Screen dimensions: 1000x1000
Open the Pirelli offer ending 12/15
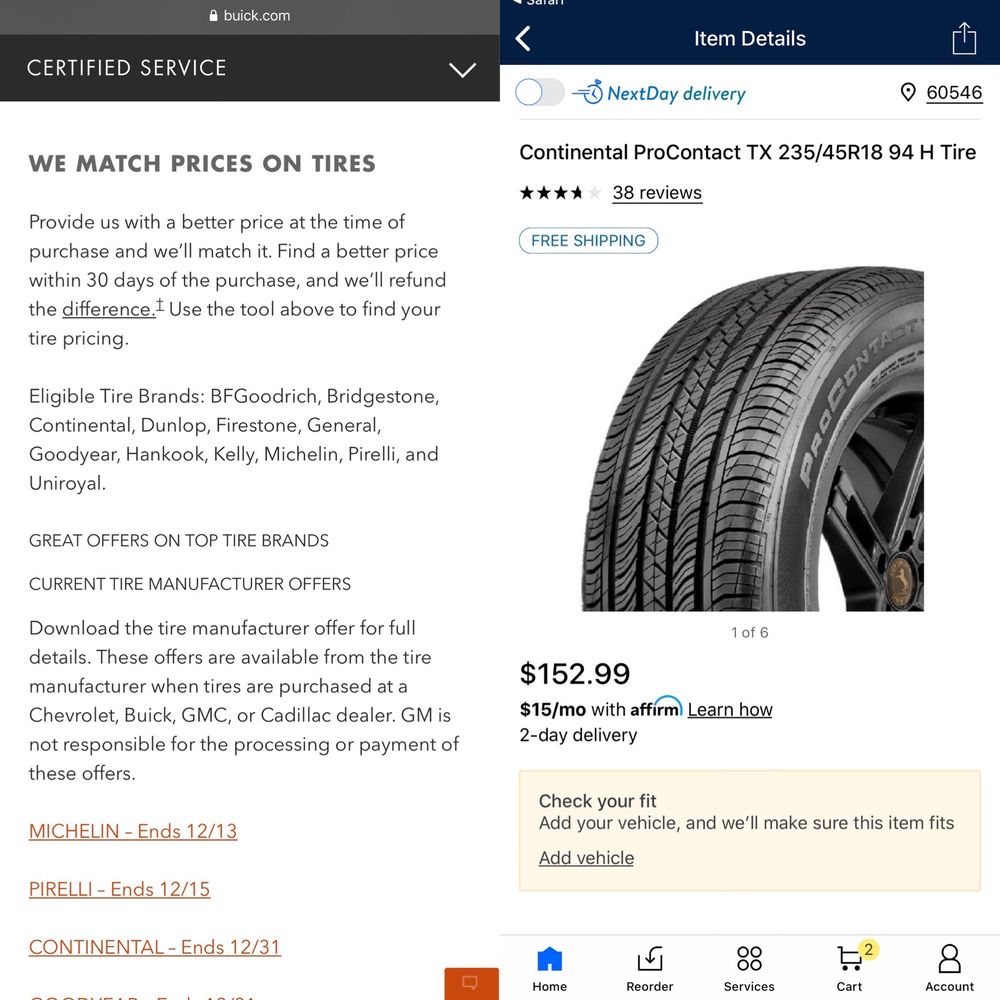[119, 889]
